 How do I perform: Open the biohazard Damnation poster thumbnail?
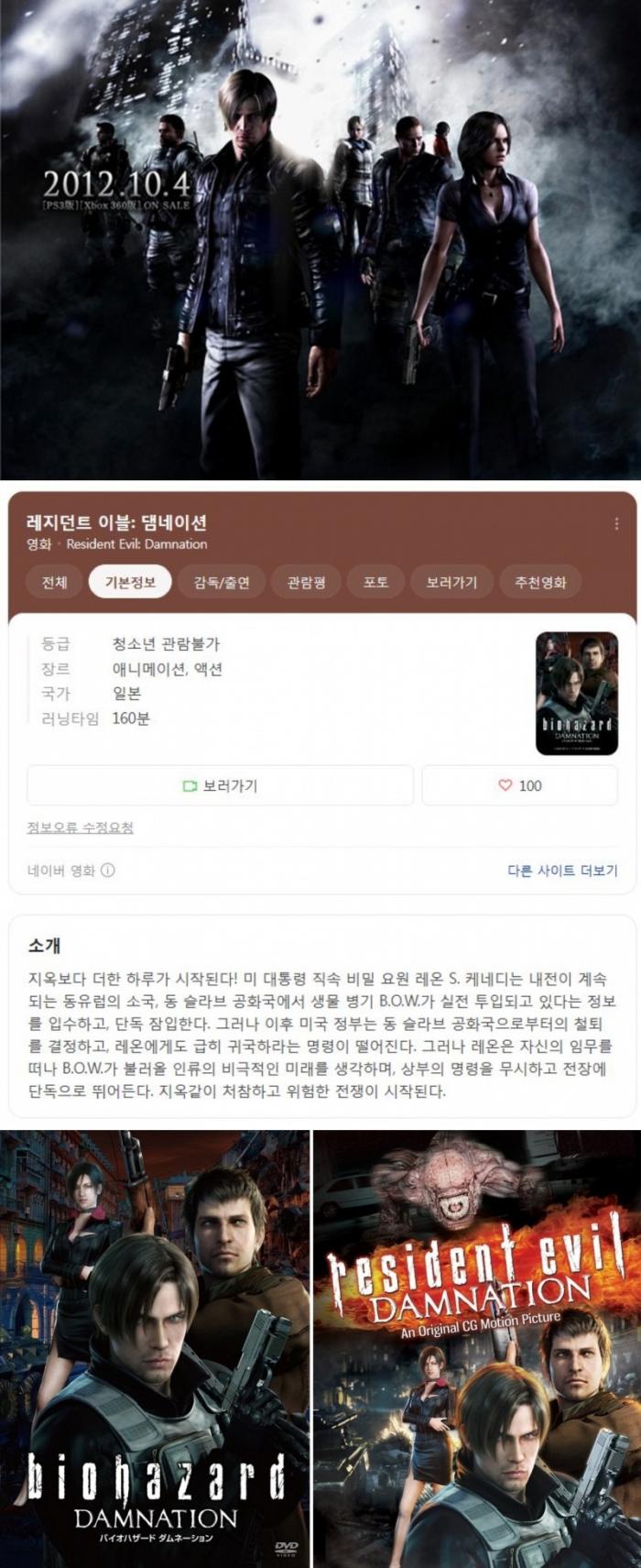tap(577, 693)
